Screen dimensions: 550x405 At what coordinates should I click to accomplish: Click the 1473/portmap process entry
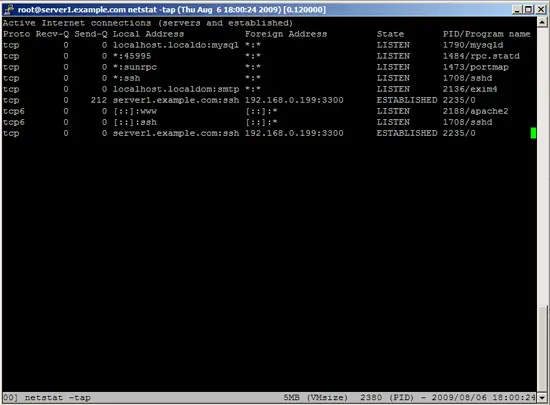(x=476, y=67)
